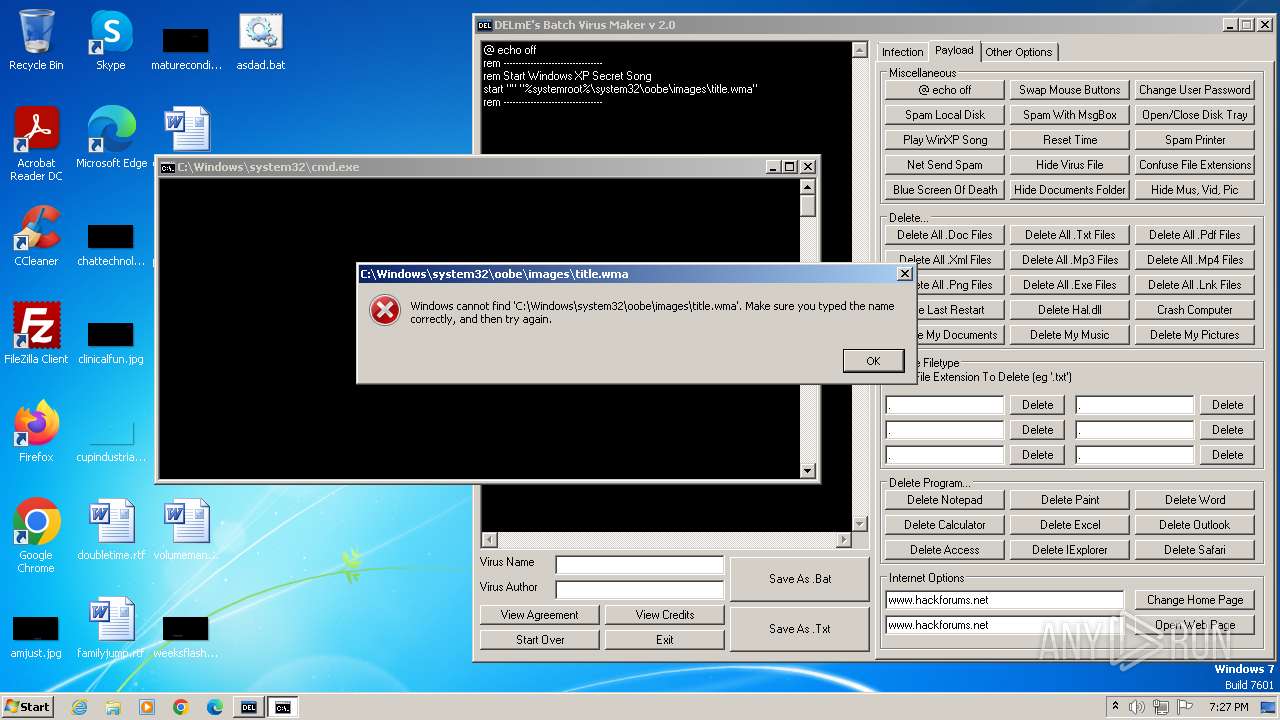Launch Microsoft Edge desktop shortcut
1280x720 pixels.
click(111, 138)
